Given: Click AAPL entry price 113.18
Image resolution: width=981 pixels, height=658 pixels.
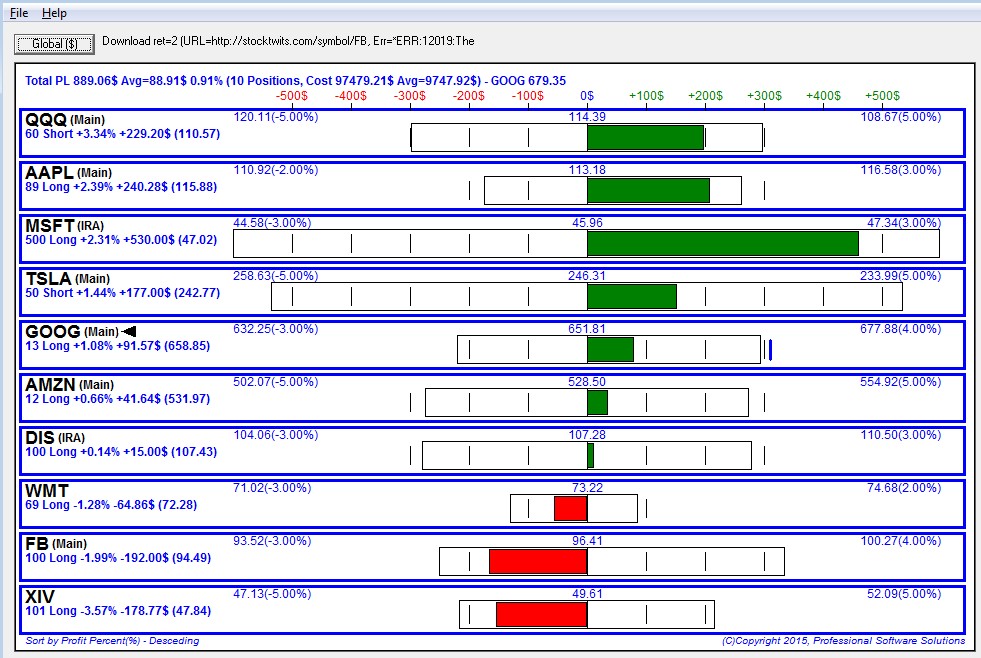Looking at the screenshot, I should [587, 170].
